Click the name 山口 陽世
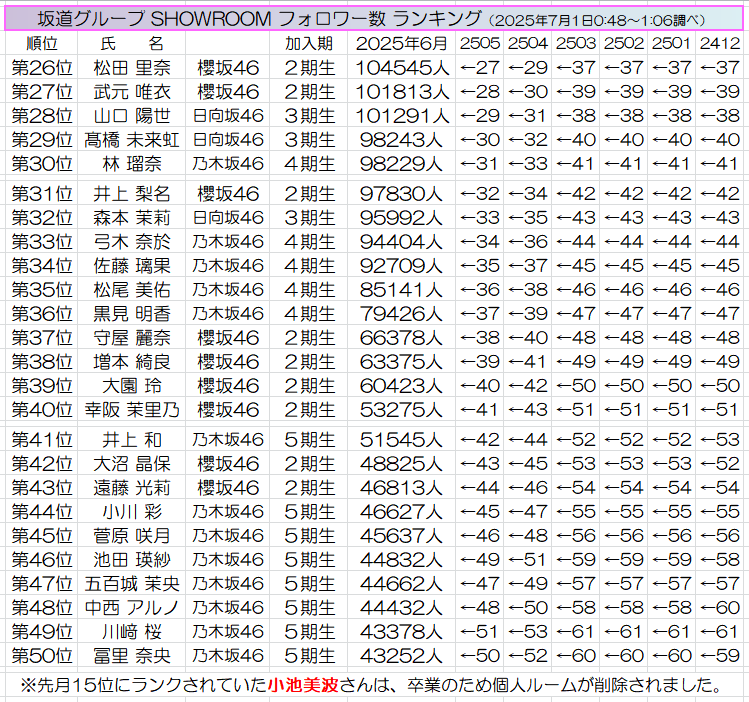This screenshot has width=749, height=702. tap(132, 116)
